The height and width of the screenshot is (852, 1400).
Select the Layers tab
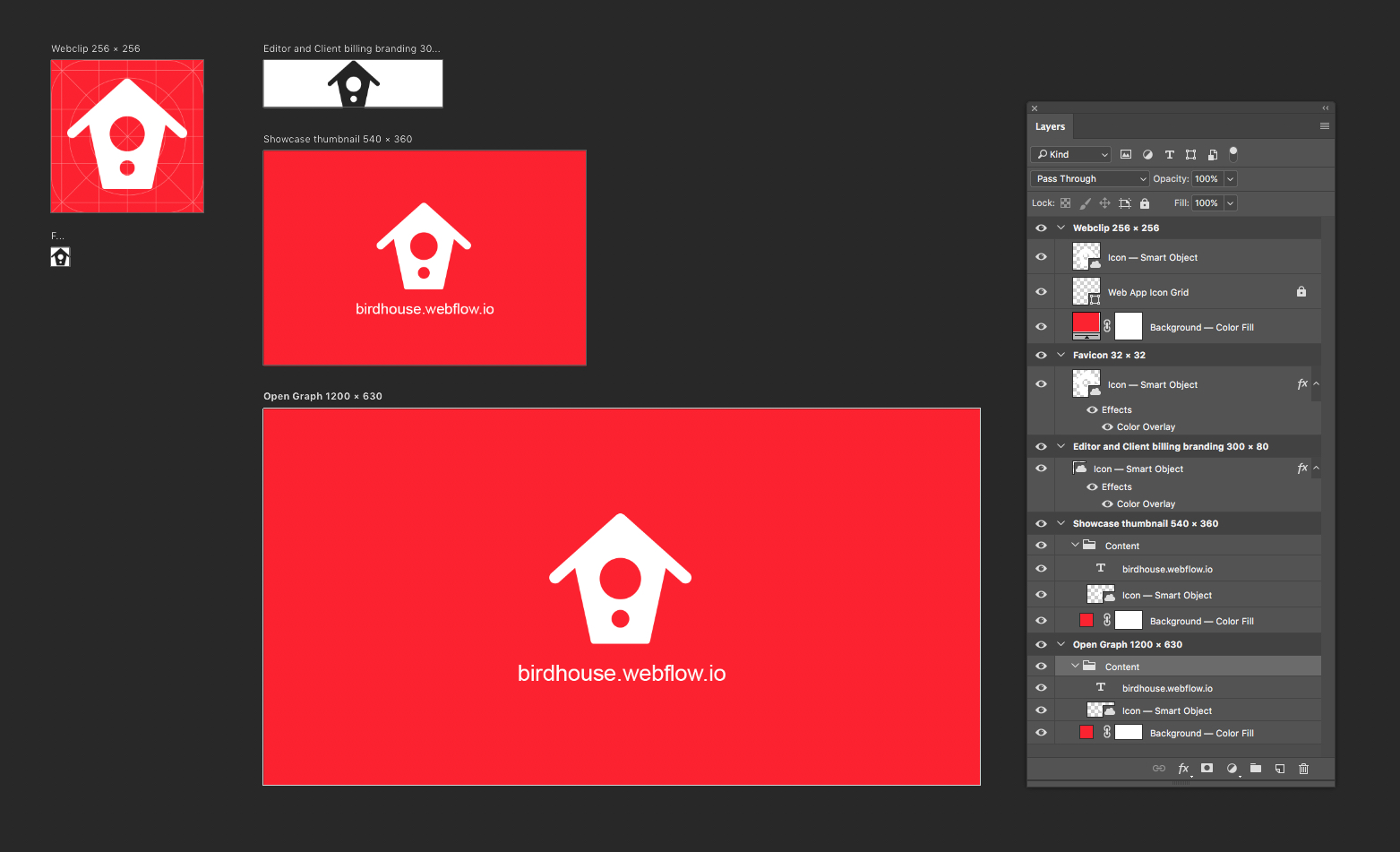pyautogui.click(x=1050, y=127)
